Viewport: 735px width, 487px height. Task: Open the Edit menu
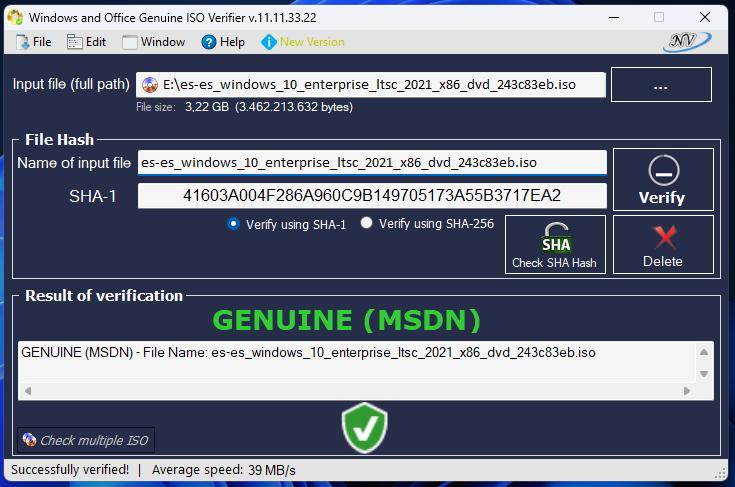point(87,42)
